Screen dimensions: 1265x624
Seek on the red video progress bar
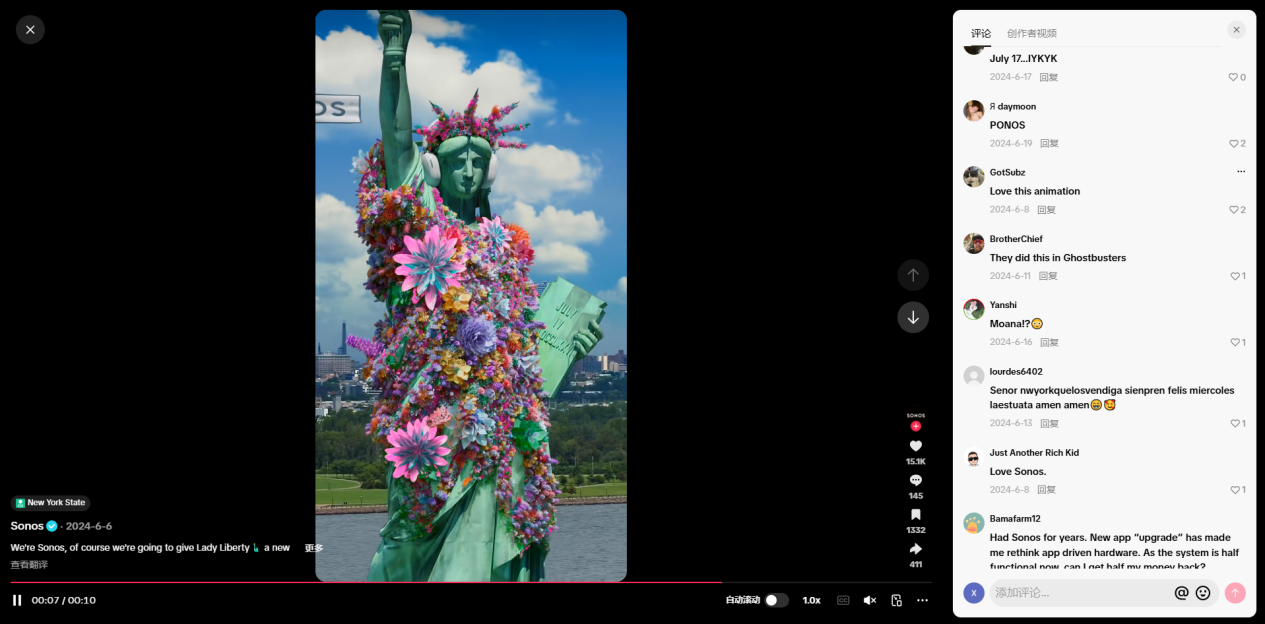(471, 582)
